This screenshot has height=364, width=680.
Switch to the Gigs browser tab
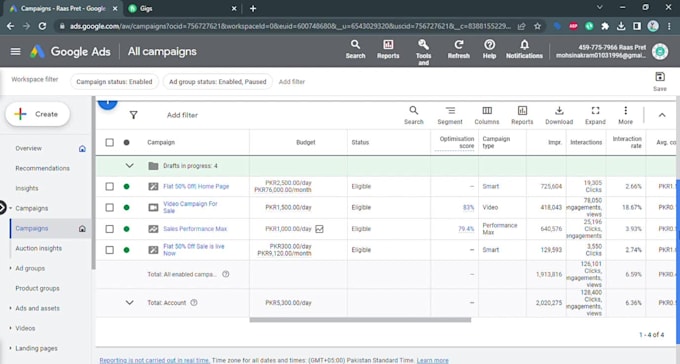182,8
